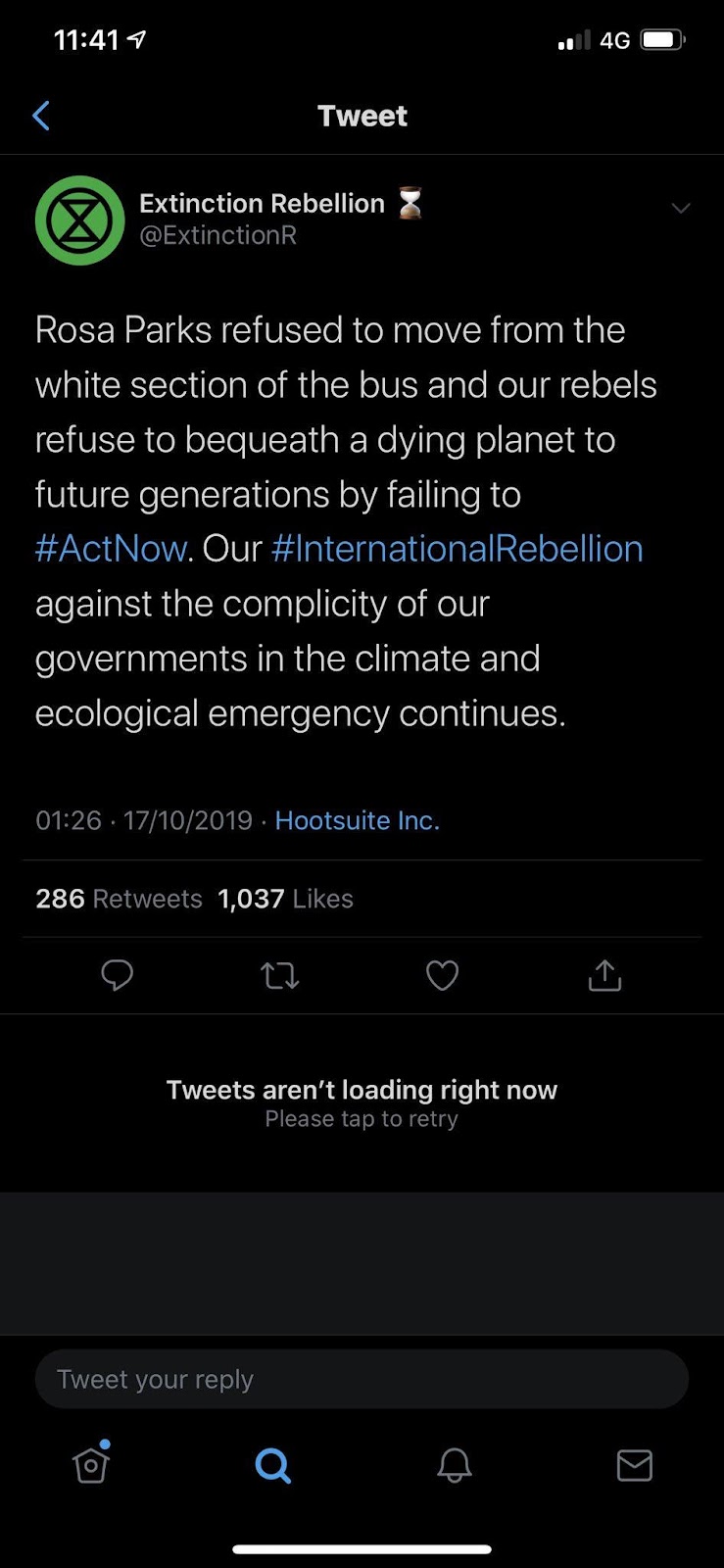
Task: Like the tweet with the heart icon
Action: tap(443, 975)
